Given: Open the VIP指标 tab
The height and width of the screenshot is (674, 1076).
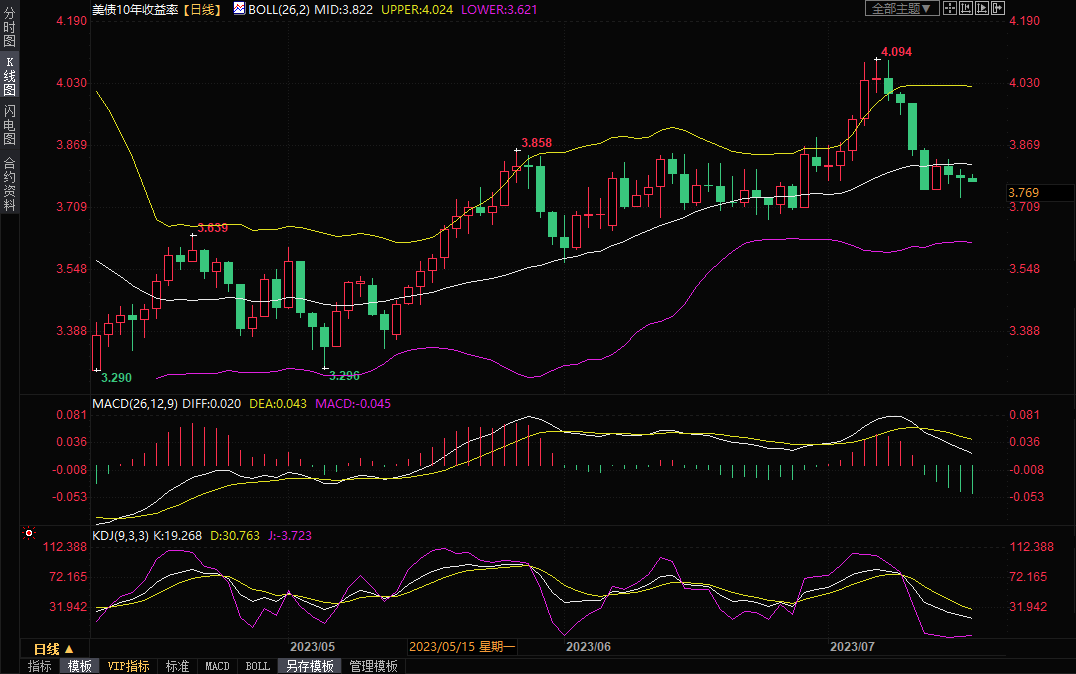Looking at the screenshot, I should [x=128, y=666].
